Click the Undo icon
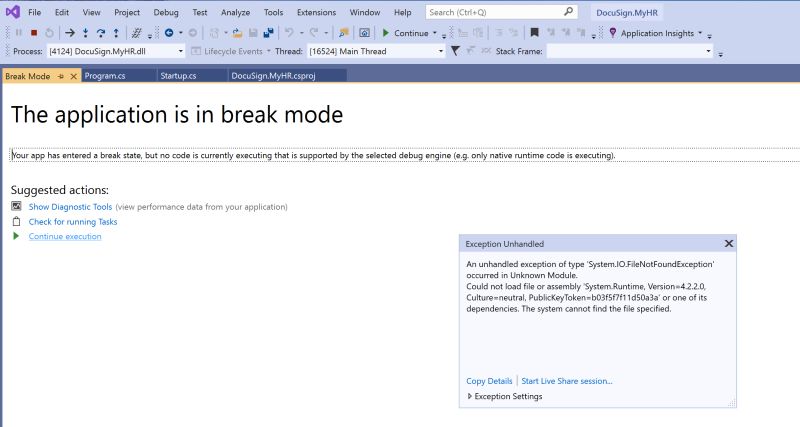 (x=289, y=33)
